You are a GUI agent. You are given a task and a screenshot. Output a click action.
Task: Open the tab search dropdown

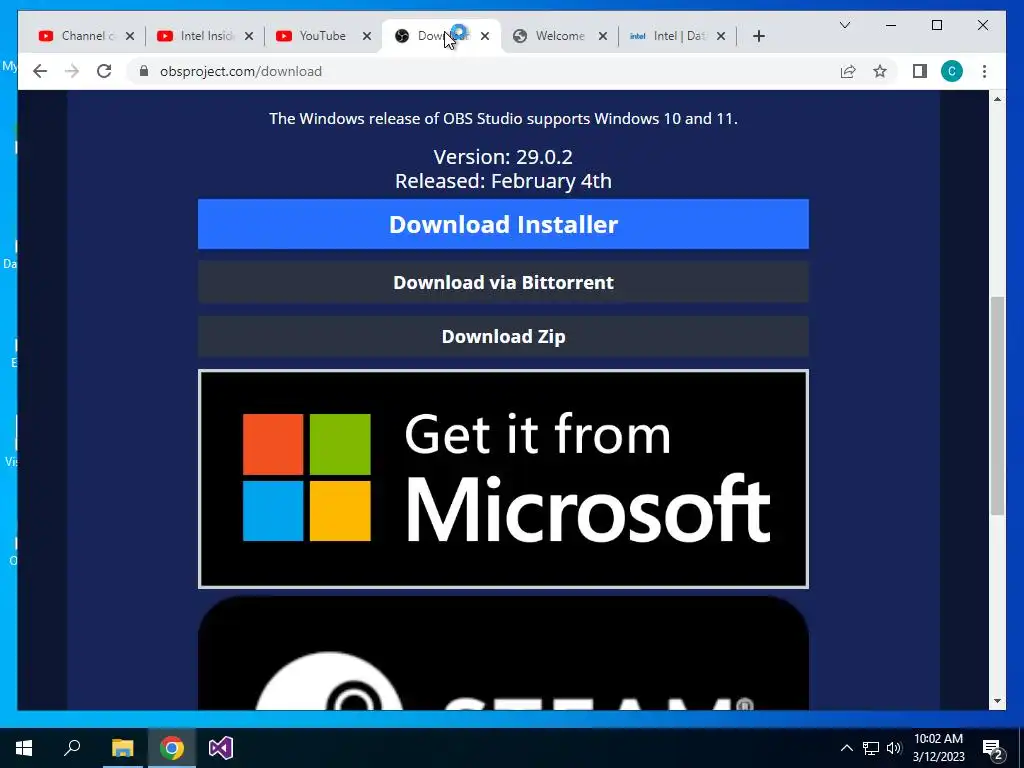point(844,25)
